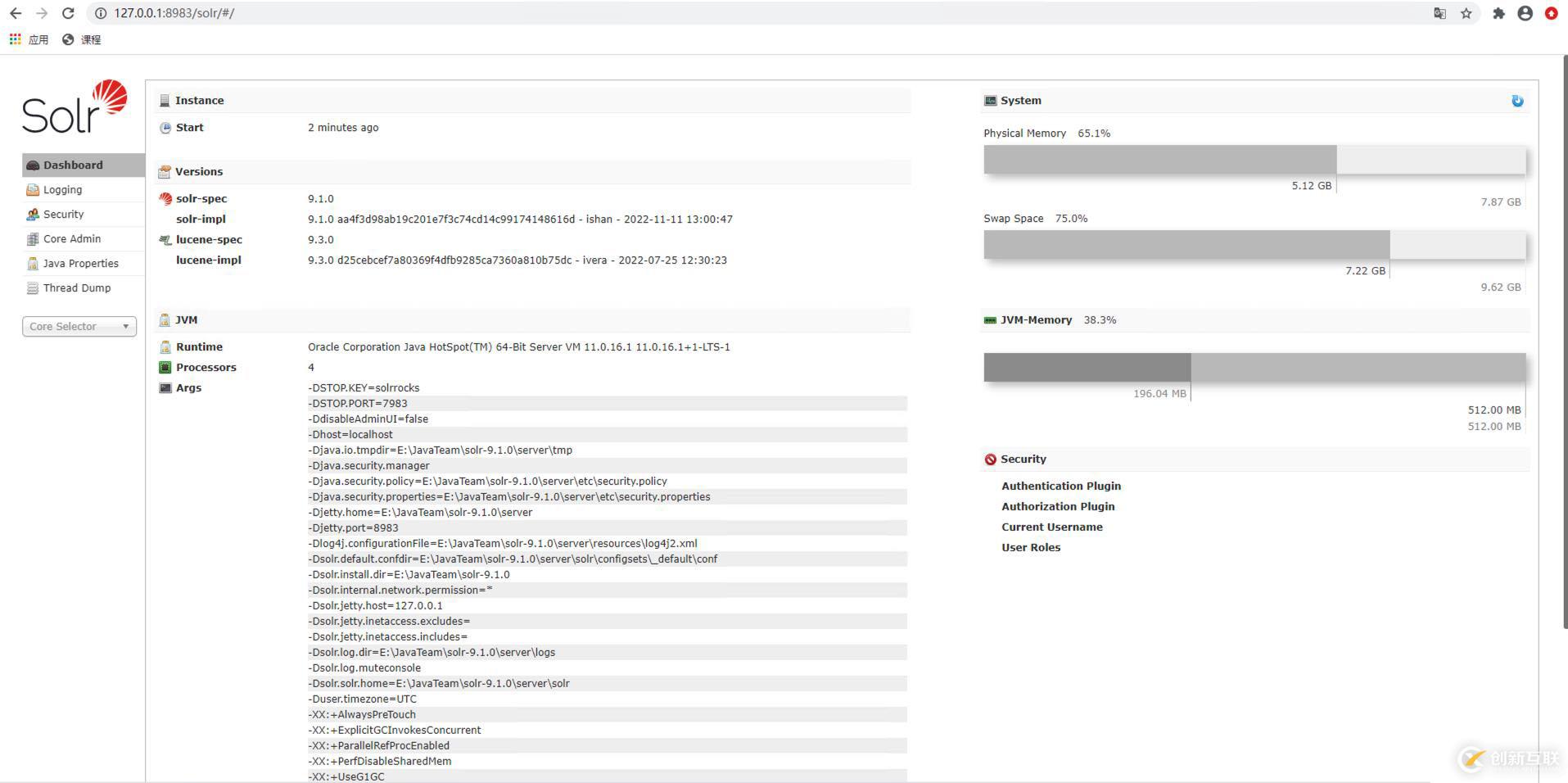Image resolution: width=1568 pixels, height=783 pixels.
Task: Click the site information icon in address bar
Action: [101, 13]
